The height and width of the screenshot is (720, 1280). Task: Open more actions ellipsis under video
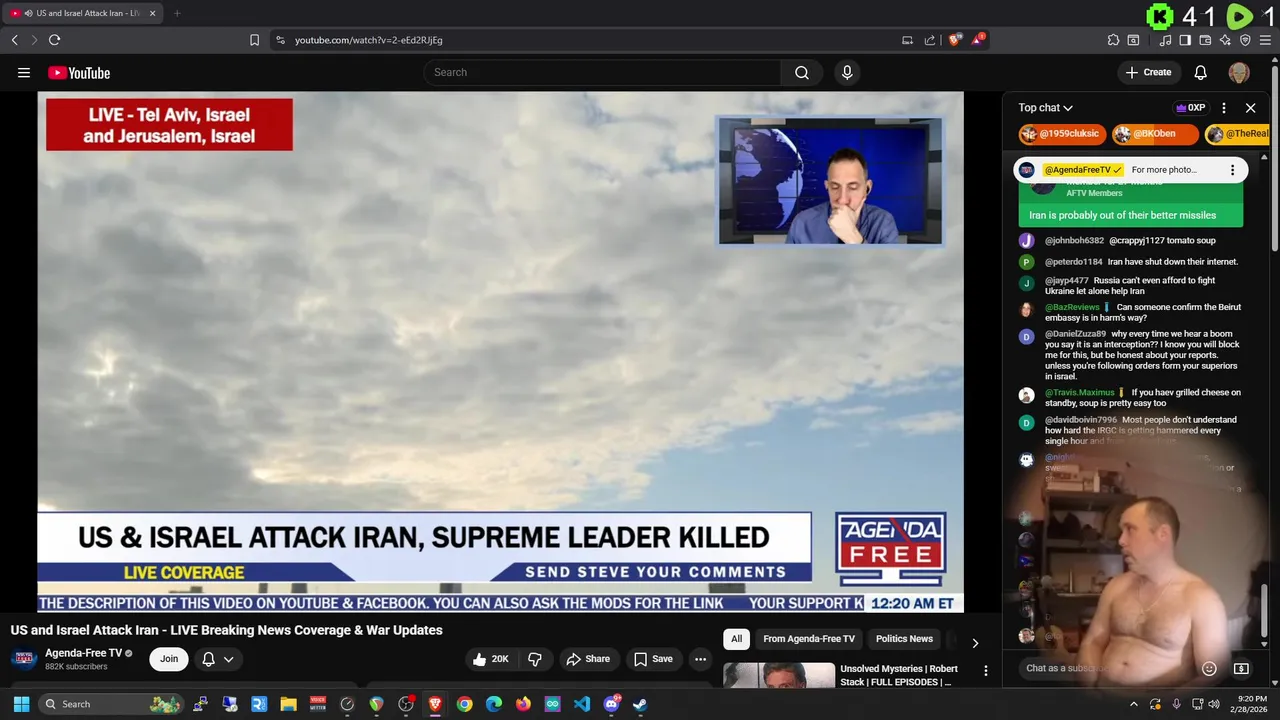click(700, 659)
